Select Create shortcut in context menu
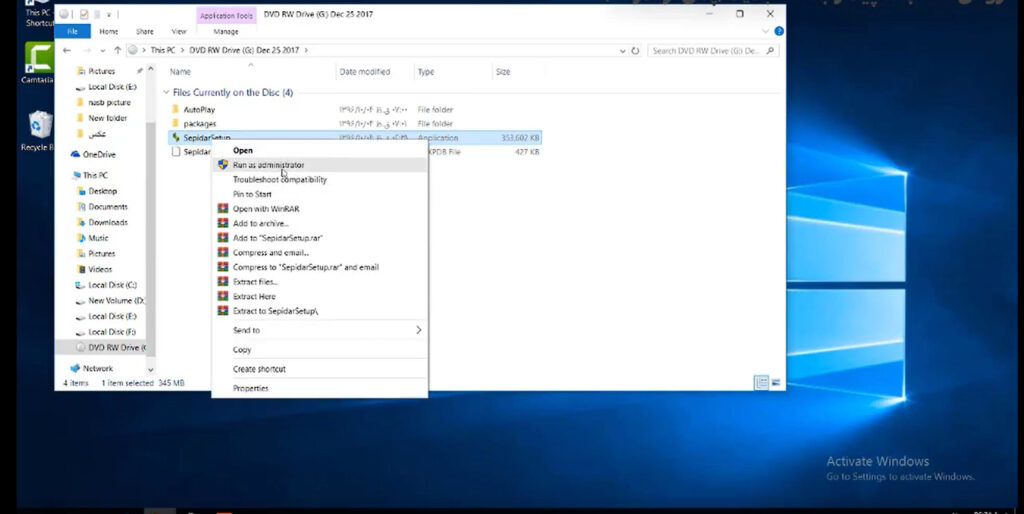Image resolution: width=1024 pixels, height=514 pixels. click(320, 368)
